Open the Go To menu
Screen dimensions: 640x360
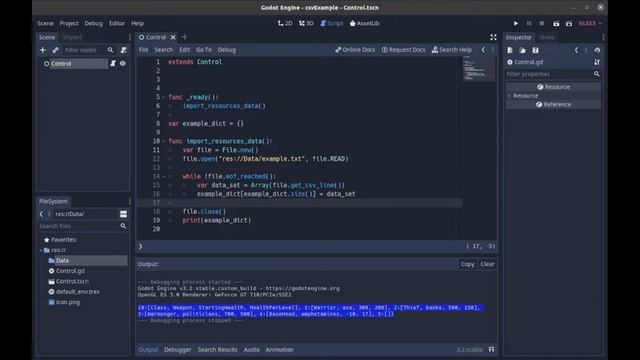[x=204, y=50]
